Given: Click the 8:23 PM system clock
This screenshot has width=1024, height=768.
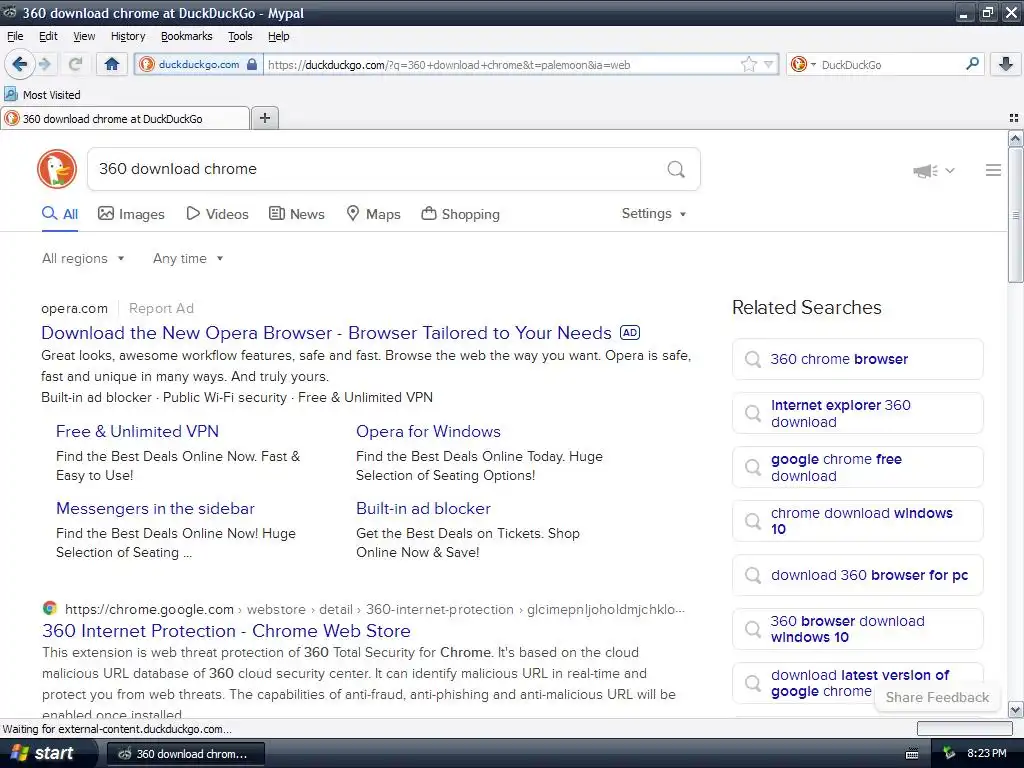Looking at the screenshot, I should (987, 754).
